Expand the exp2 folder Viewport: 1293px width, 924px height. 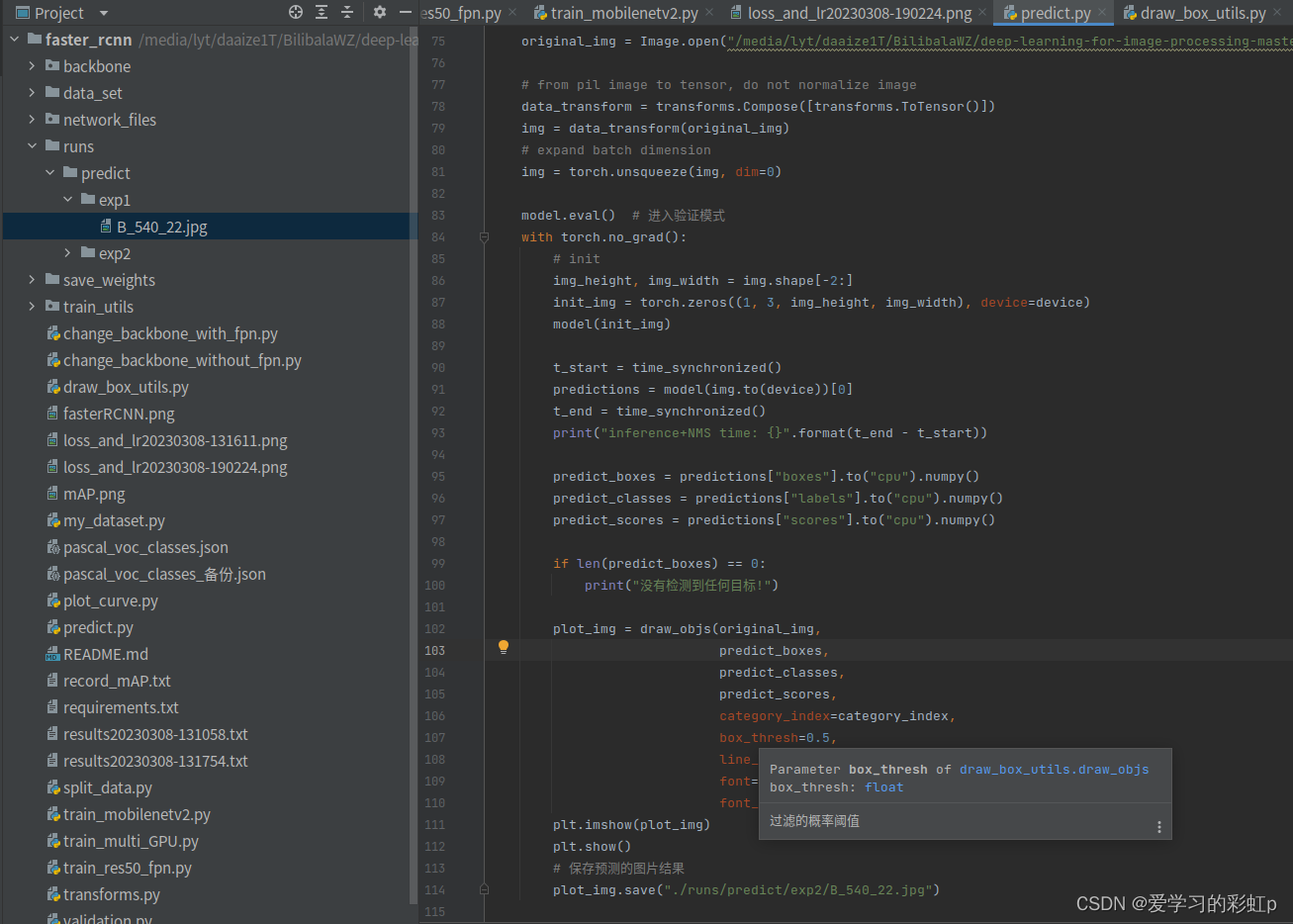click(x=67, y=253)
